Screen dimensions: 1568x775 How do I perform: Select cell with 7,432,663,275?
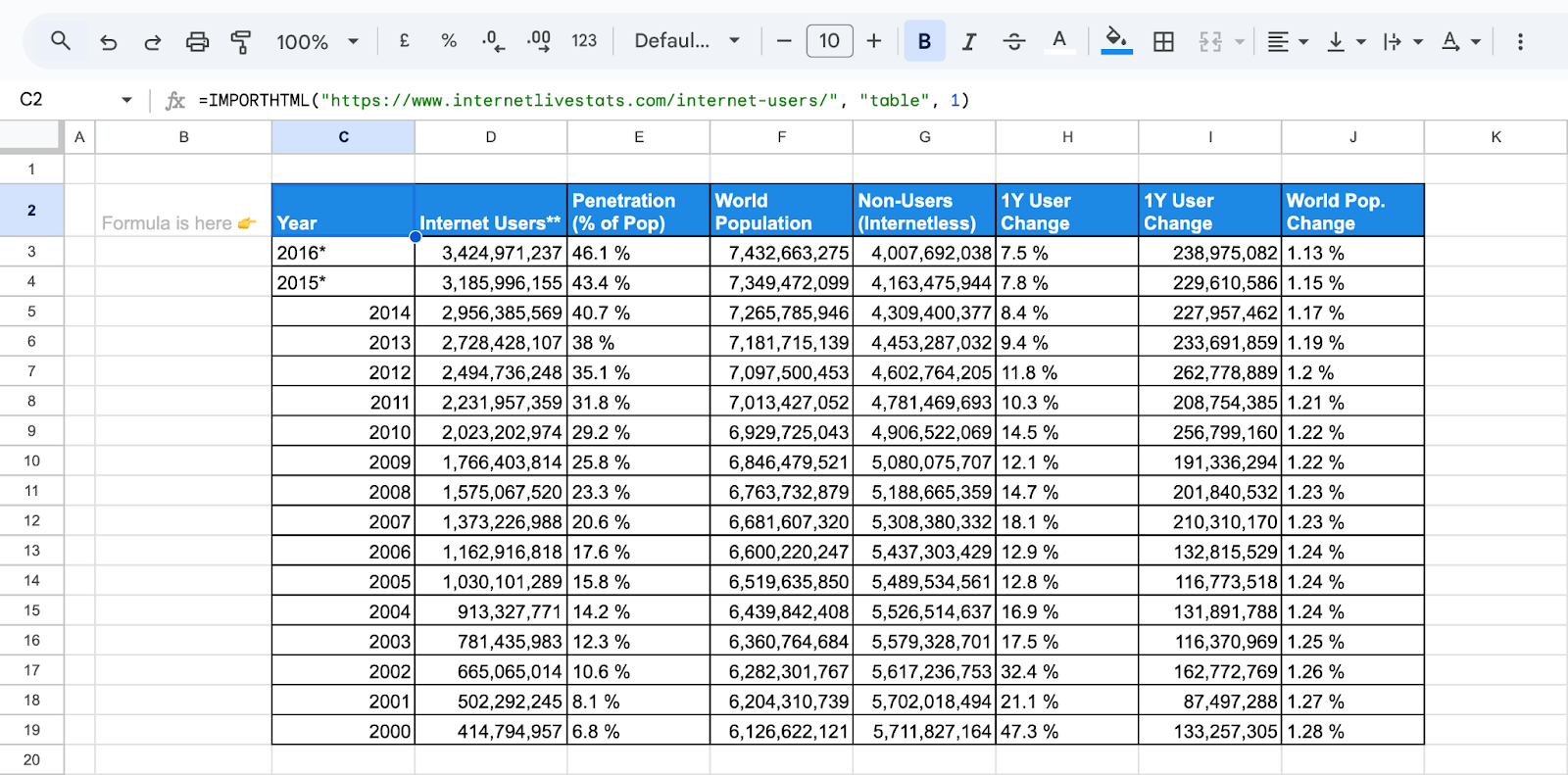782,252
